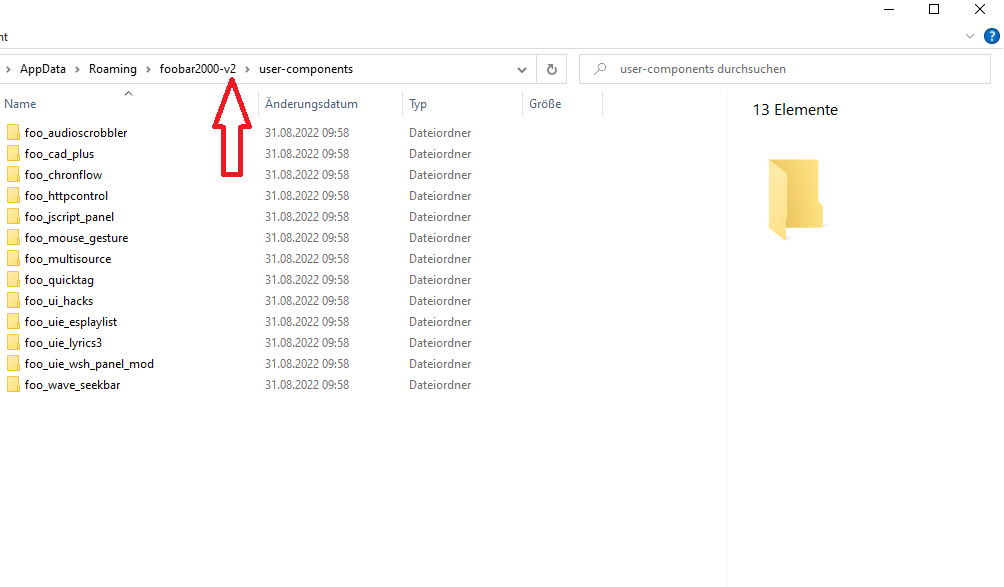This screenshot has height=587, width=1004.
Task: Expand the chevron after Roaming breadcrumb
Action: 149,69
